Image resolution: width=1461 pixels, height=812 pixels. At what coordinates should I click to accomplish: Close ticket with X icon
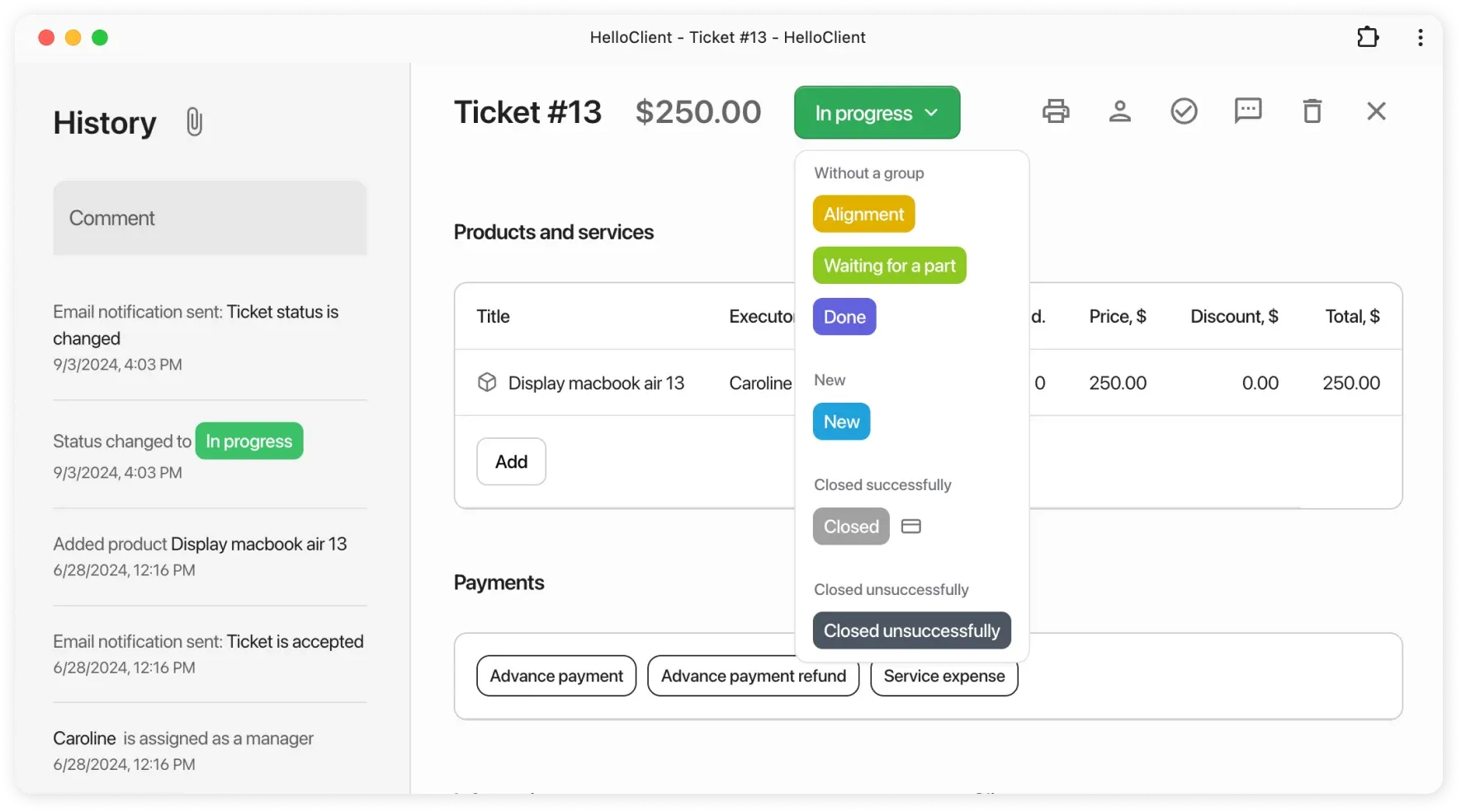point(1376,111)
